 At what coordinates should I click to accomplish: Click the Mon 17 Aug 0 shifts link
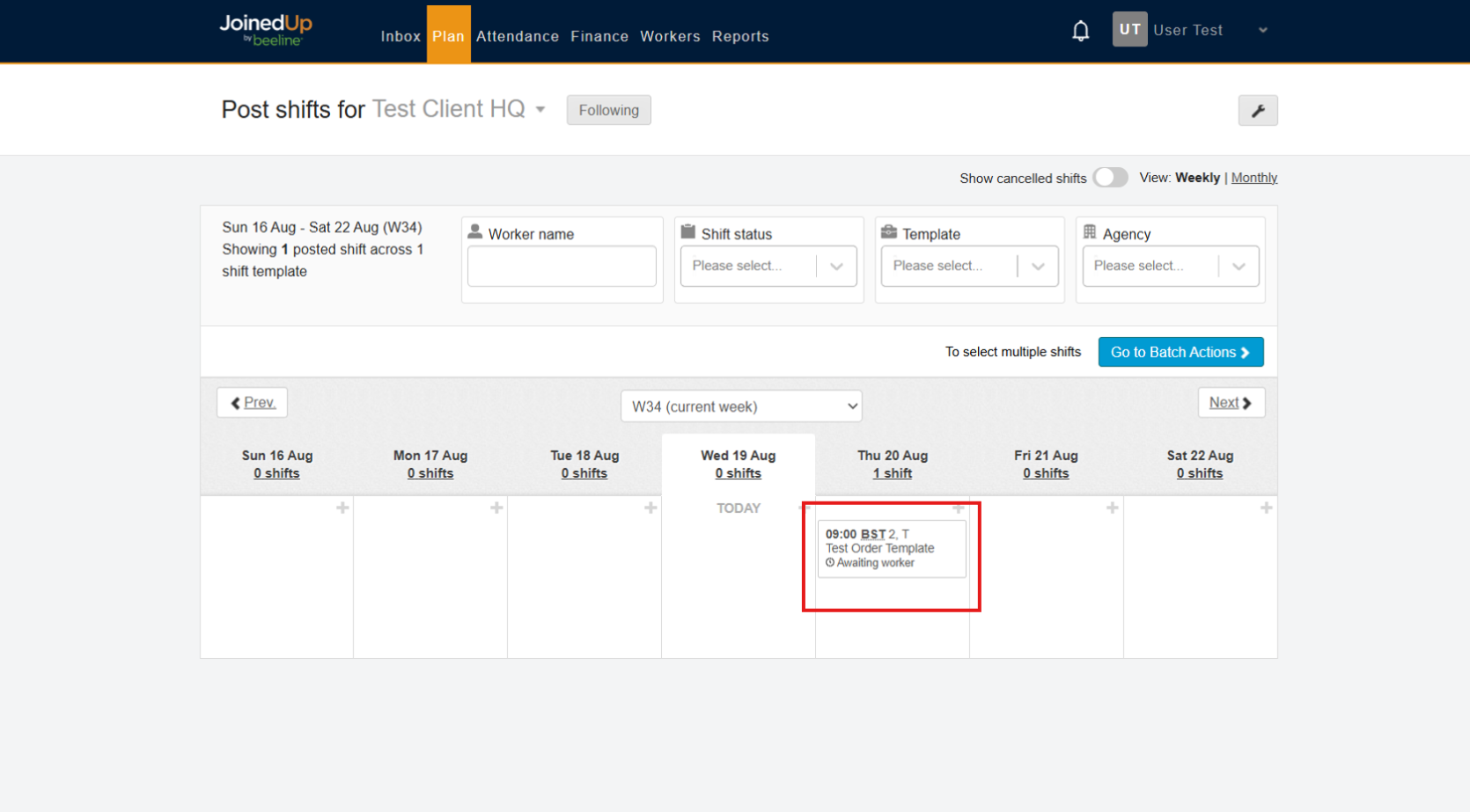[x=430, y=473]
